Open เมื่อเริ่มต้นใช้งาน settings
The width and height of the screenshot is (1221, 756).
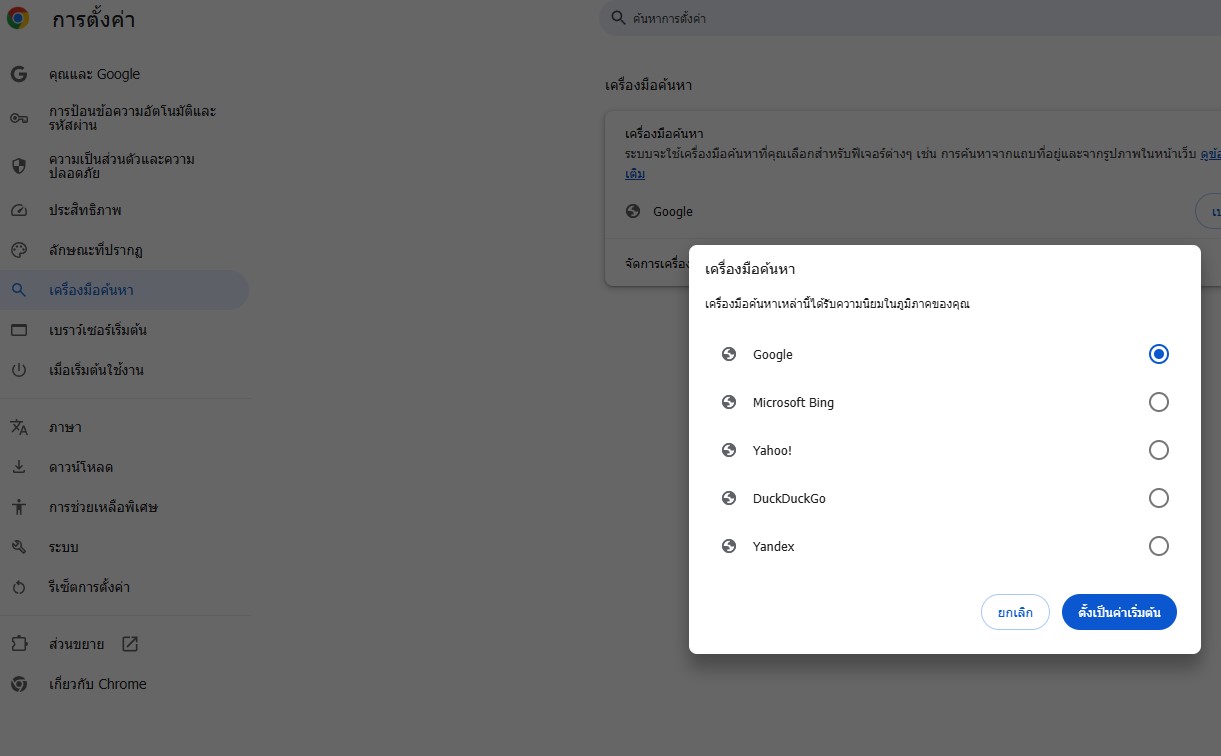click(124, 370)
